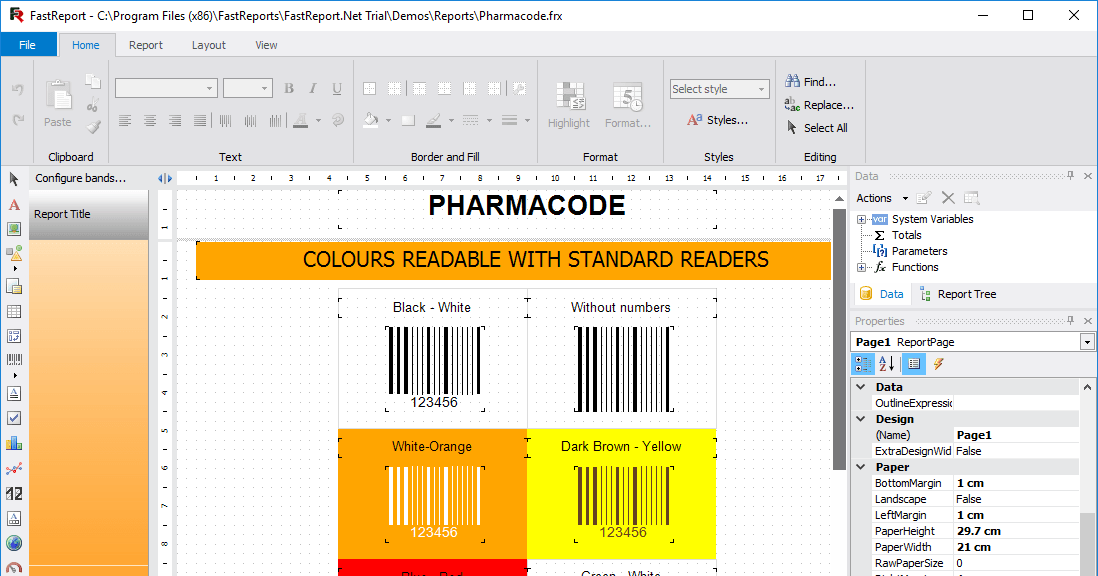This screenshot has width=1098, height=576.
Task: Align text right
Action: click(x=175, y=120)
